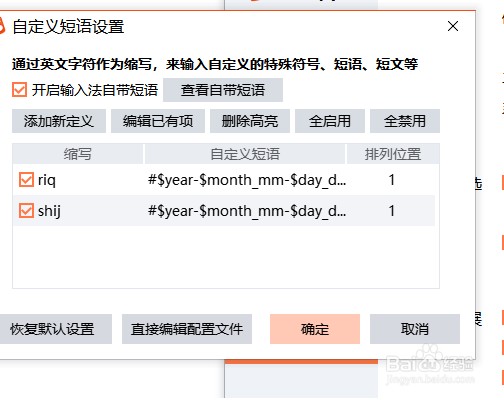Select the phrase value in shij row
The height and width of the screenshot is (398, 504).
247,211
